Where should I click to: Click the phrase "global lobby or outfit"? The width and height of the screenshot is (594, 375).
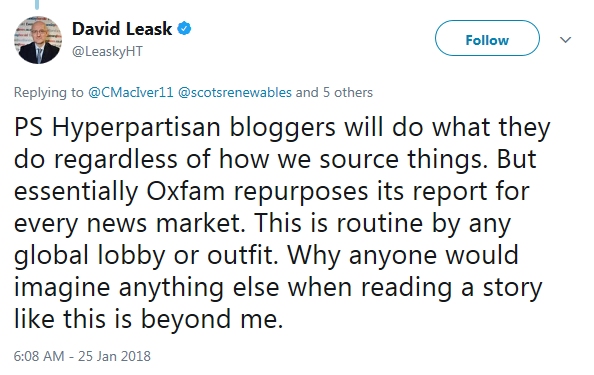[146, 255]
